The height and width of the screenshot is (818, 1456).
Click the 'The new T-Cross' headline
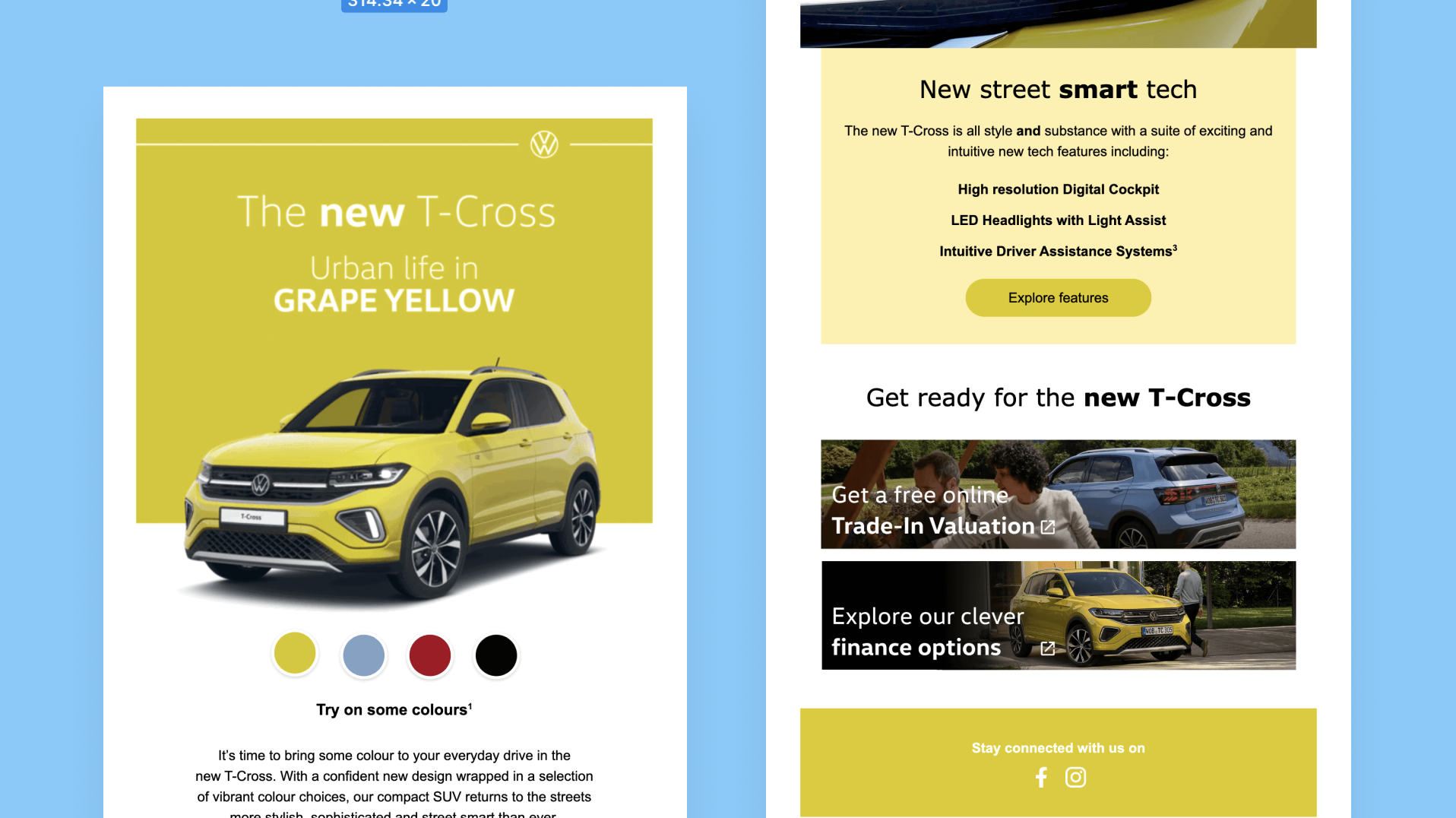(396, 211)
